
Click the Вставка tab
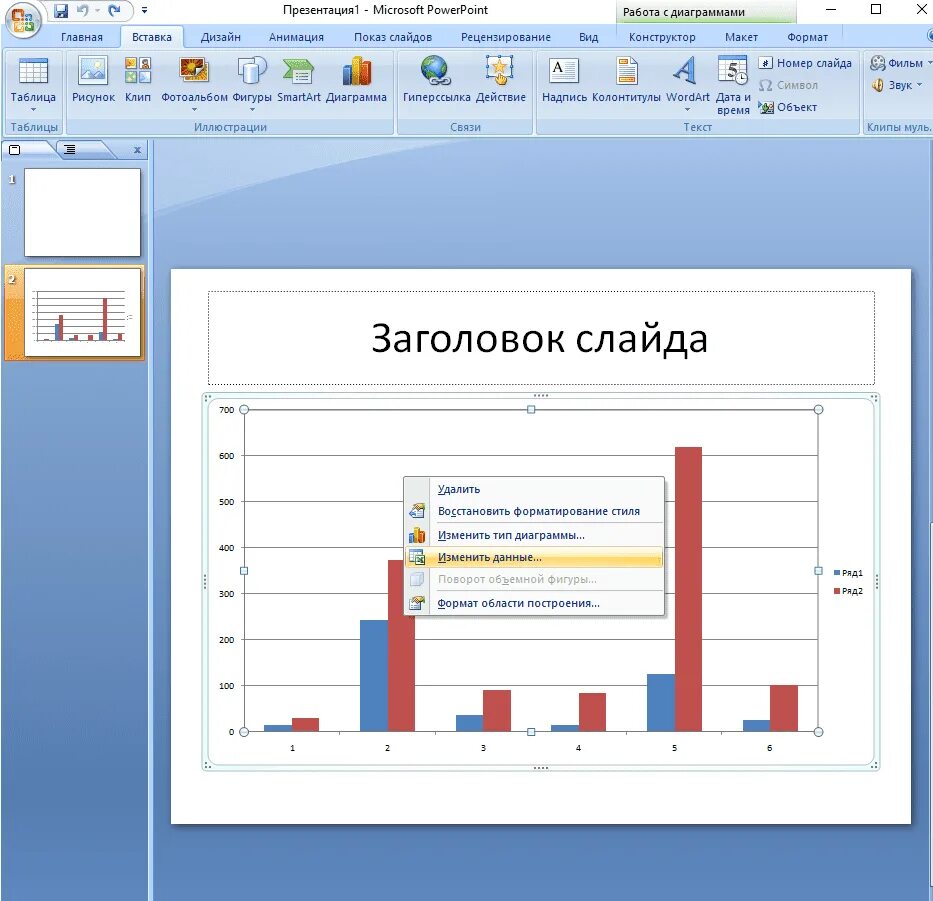pyautogui.click(x=152, y=37)
